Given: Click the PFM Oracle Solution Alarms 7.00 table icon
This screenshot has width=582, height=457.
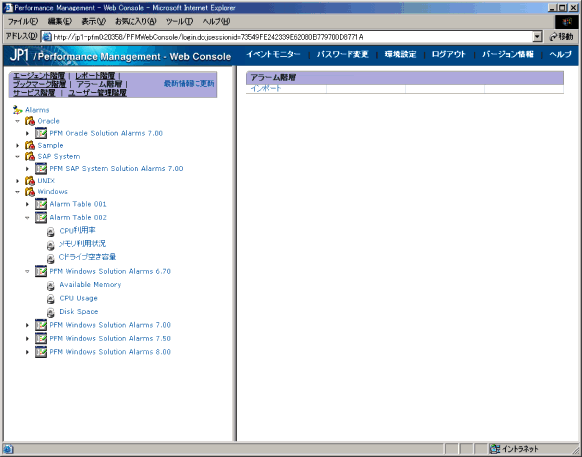Looking at the screenshot, I should click(x=41, y=133).
